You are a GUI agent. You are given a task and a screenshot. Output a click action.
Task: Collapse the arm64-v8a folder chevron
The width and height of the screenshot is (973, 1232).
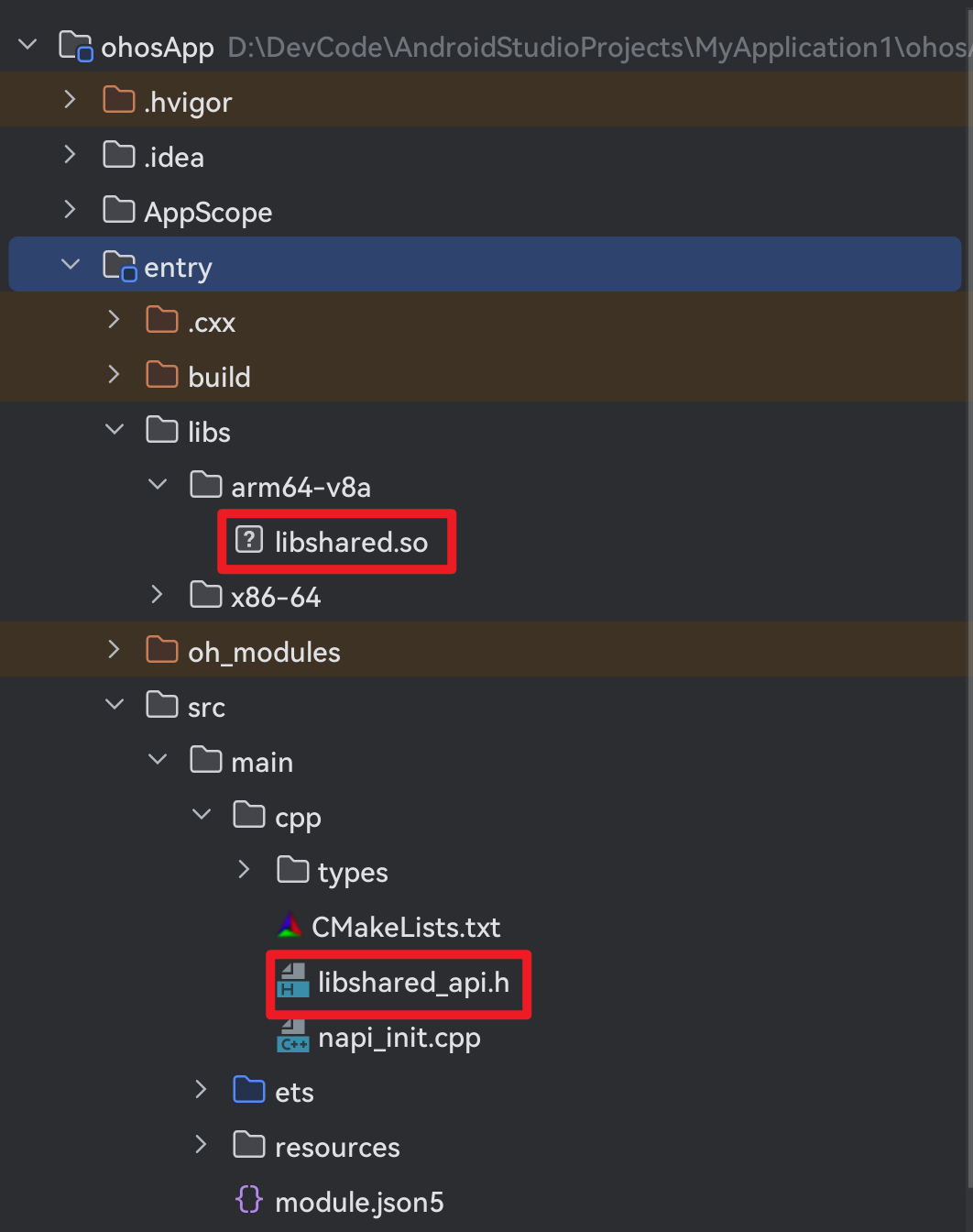tap(158, 484)
